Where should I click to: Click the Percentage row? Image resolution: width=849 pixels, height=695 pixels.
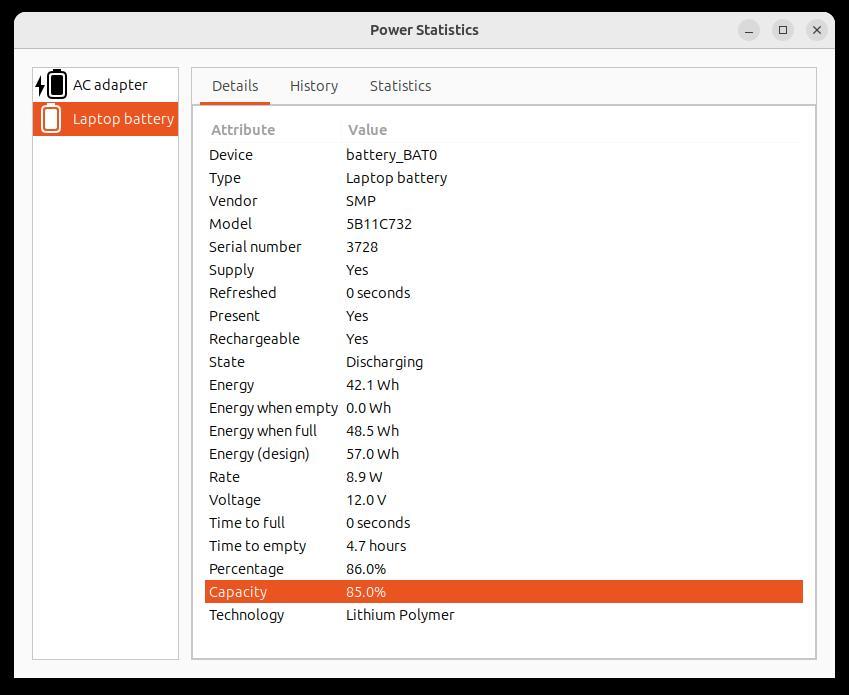[503, 569]
